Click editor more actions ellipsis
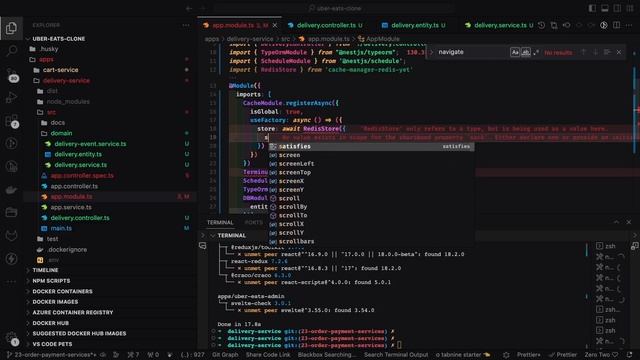The height and width of the screenshot is (360, 640). coord(629,25)
